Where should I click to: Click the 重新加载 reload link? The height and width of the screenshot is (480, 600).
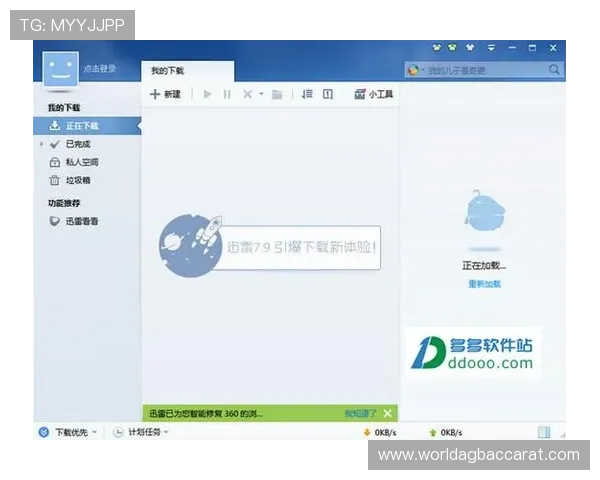484,284
